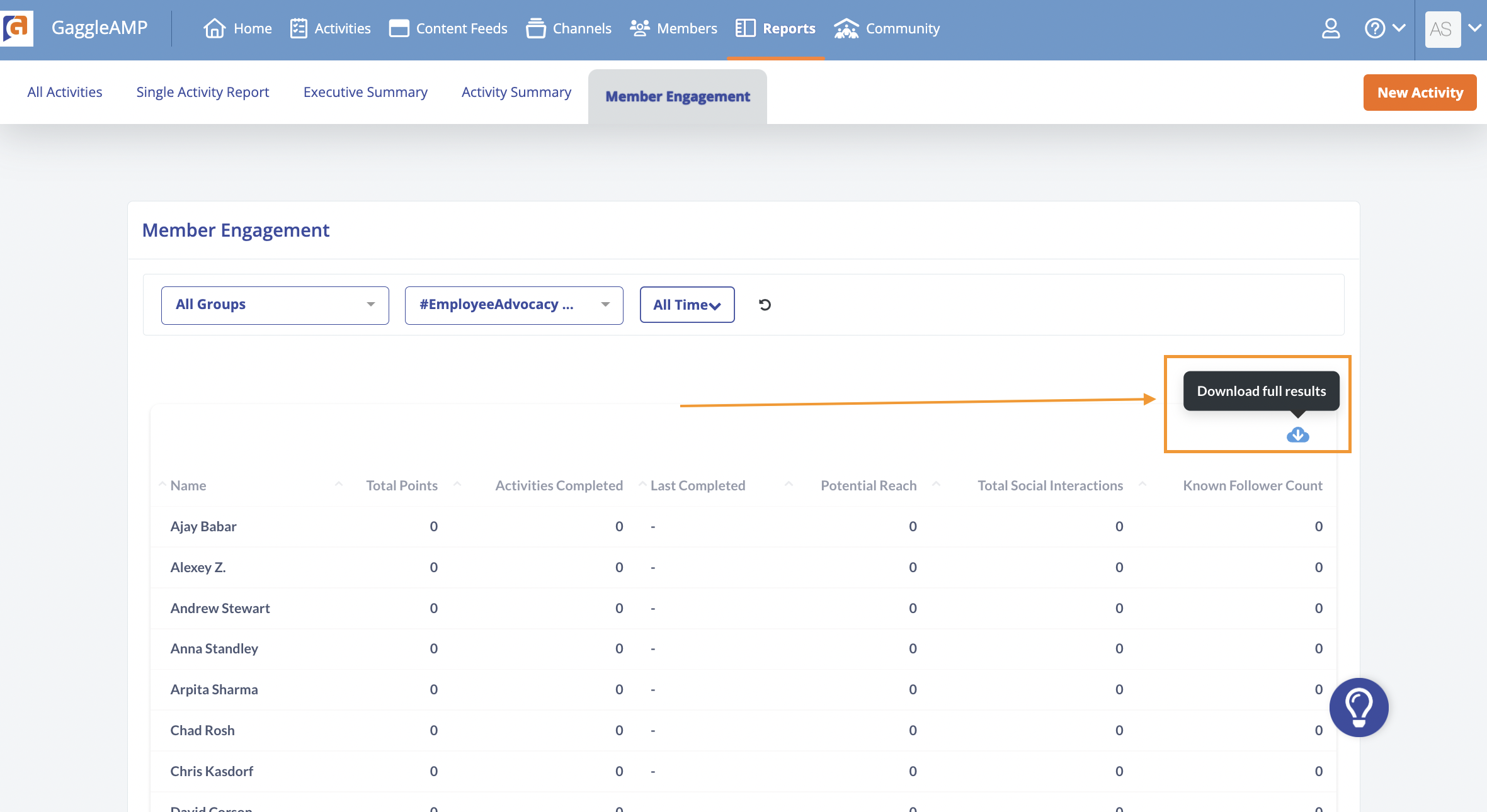Open Activities in top navigation

click(343, 28)
